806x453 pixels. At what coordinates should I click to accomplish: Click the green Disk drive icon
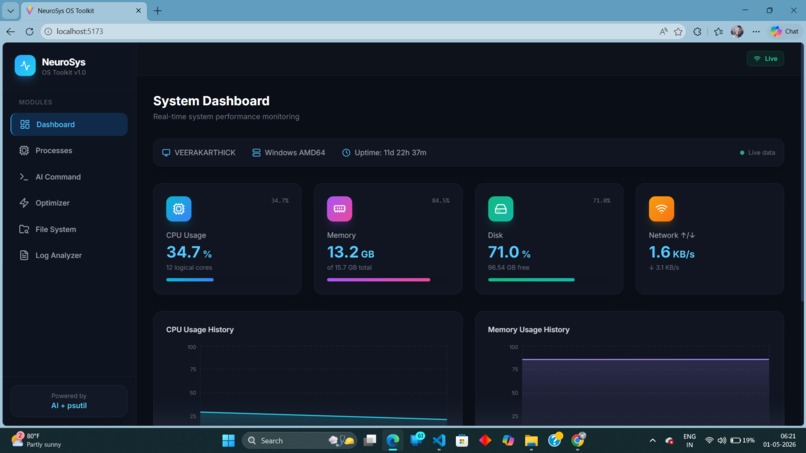point(500,209)
